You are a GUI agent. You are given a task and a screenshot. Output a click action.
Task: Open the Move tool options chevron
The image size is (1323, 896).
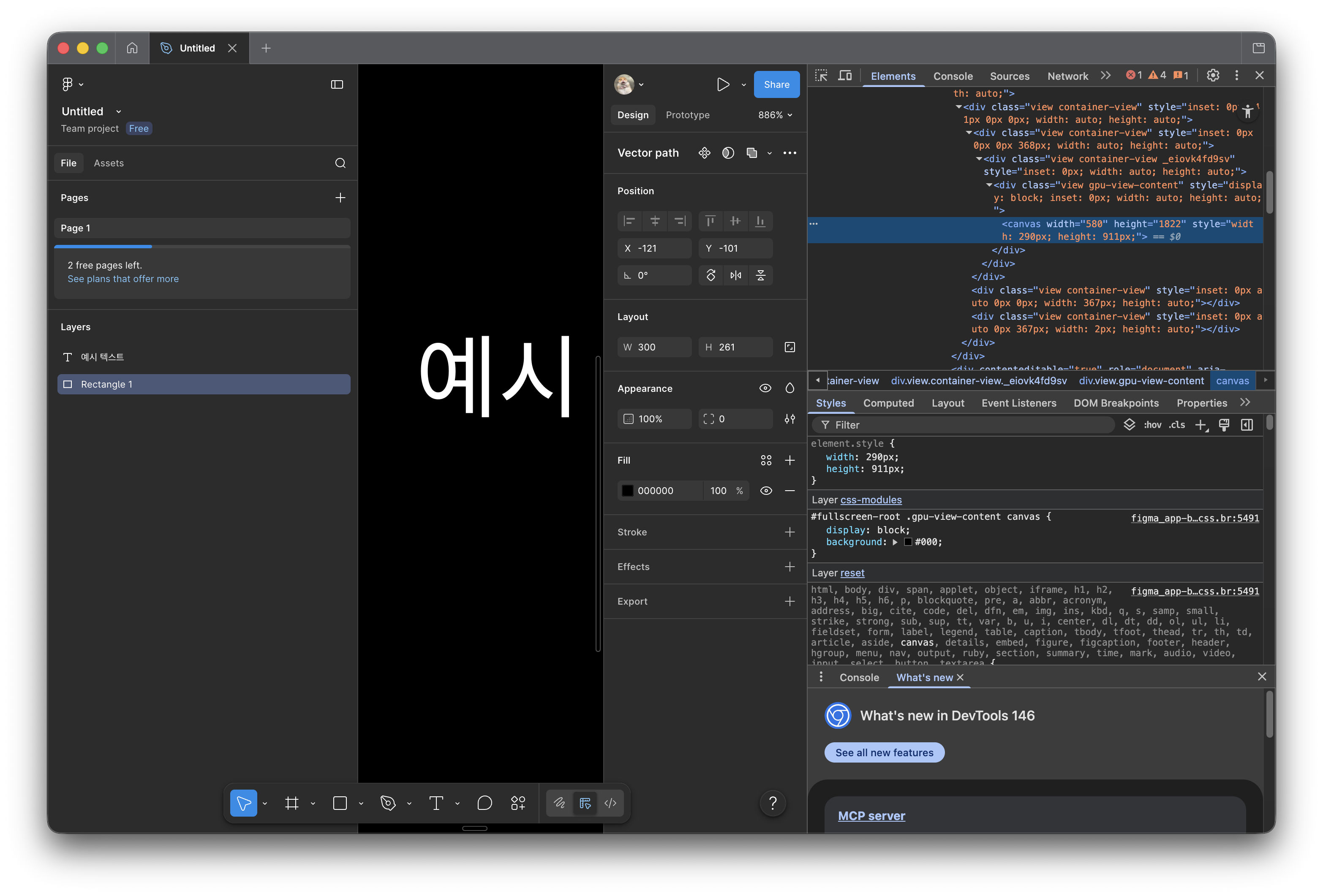[265, 803]
